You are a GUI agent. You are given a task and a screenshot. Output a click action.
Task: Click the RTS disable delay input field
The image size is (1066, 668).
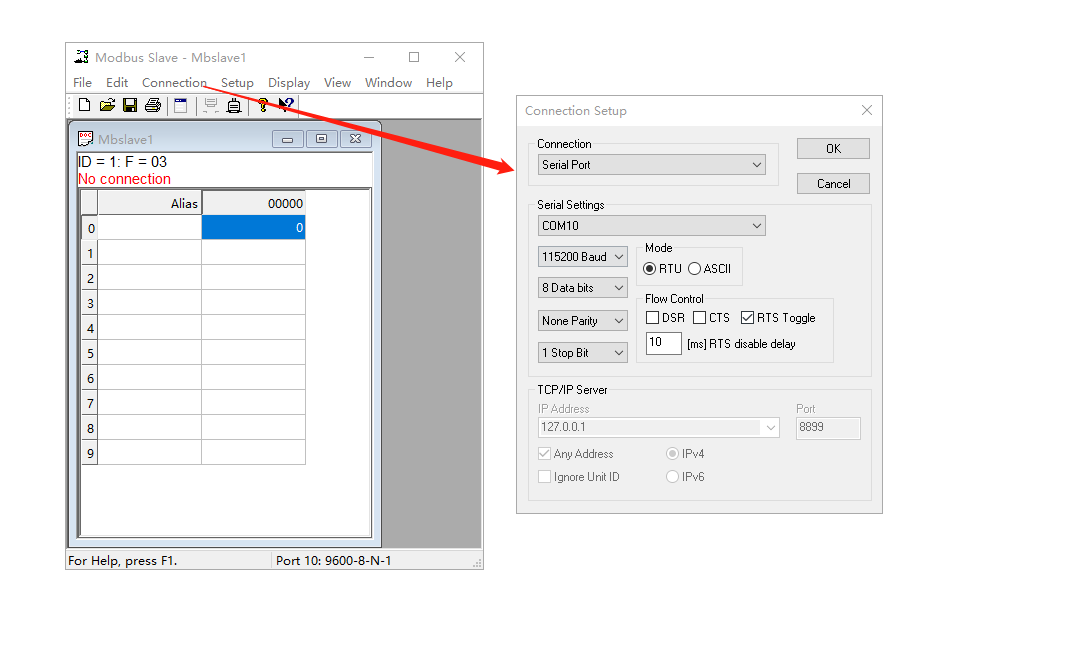tap(663, 344)
